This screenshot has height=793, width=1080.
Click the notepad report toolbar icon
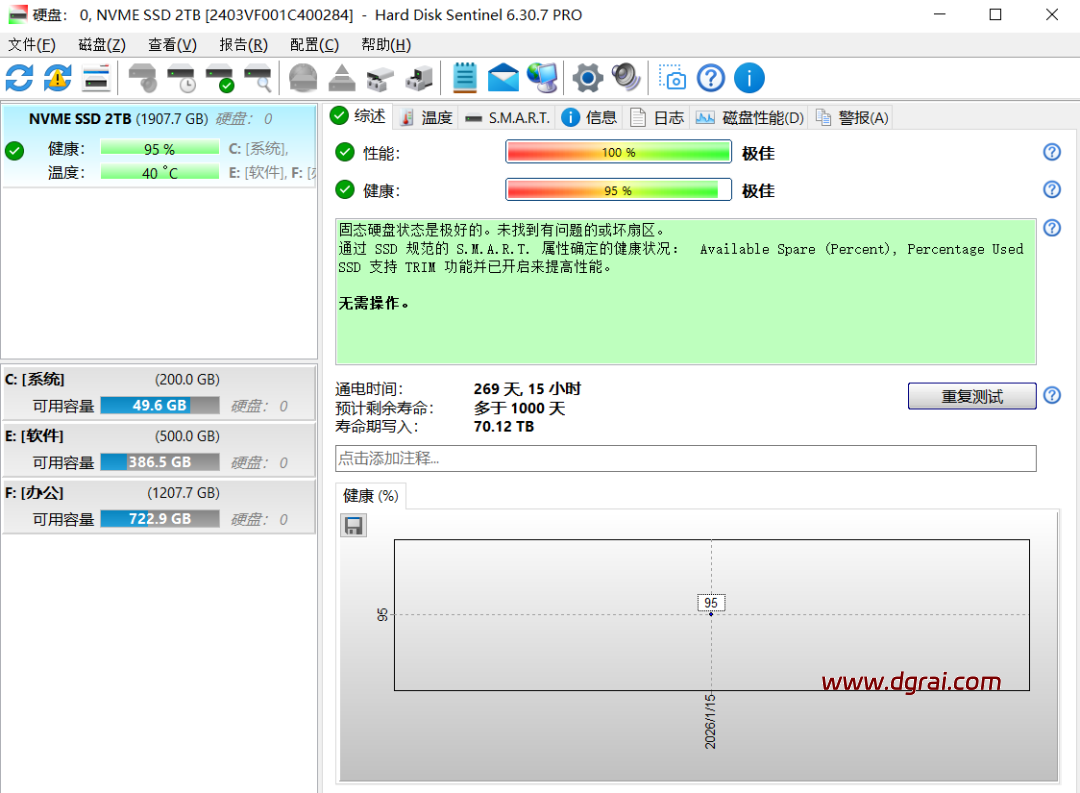click(464, 78)
